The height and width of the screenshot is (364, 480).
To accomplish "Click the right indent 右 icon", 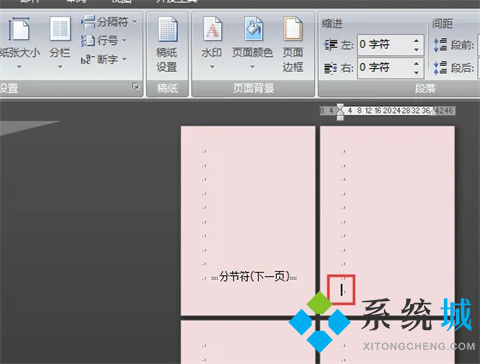I will [331, 68].
